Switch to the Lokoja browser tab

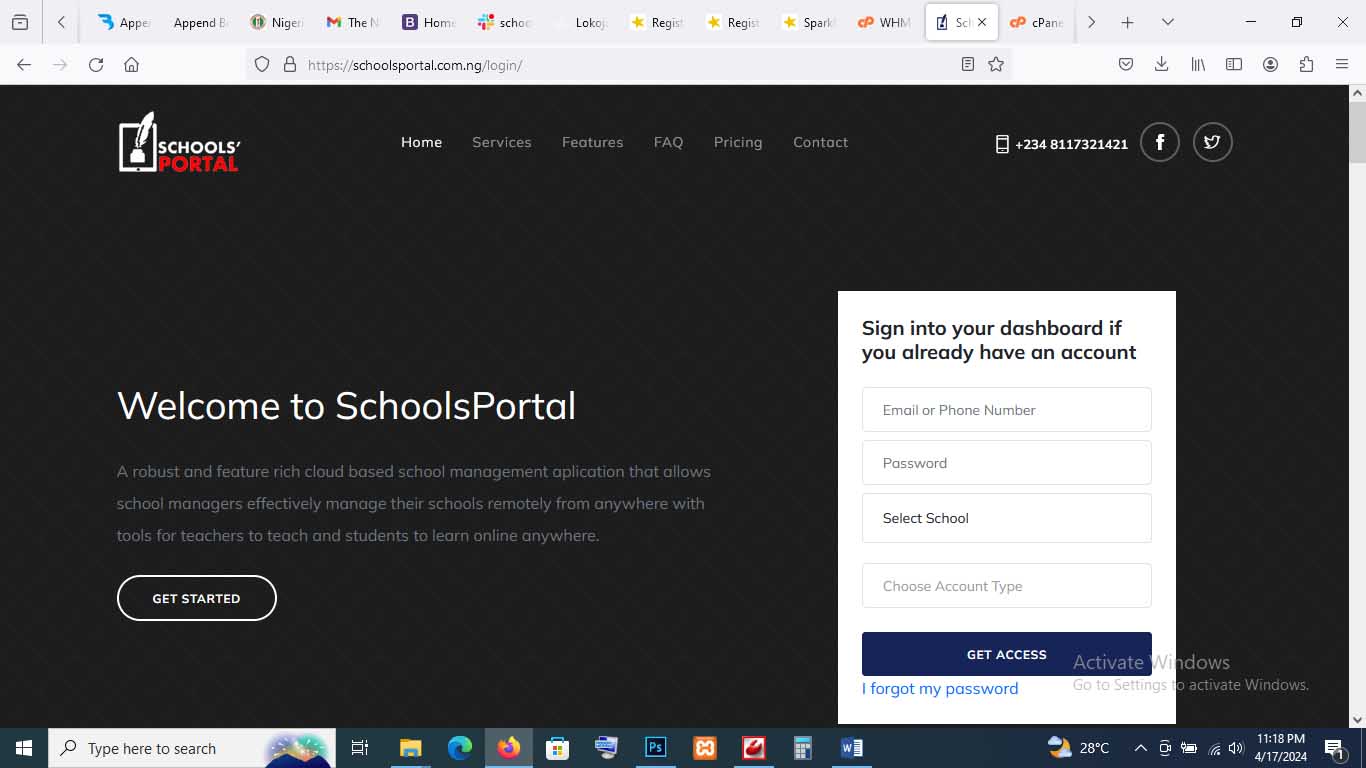[580, 22]
